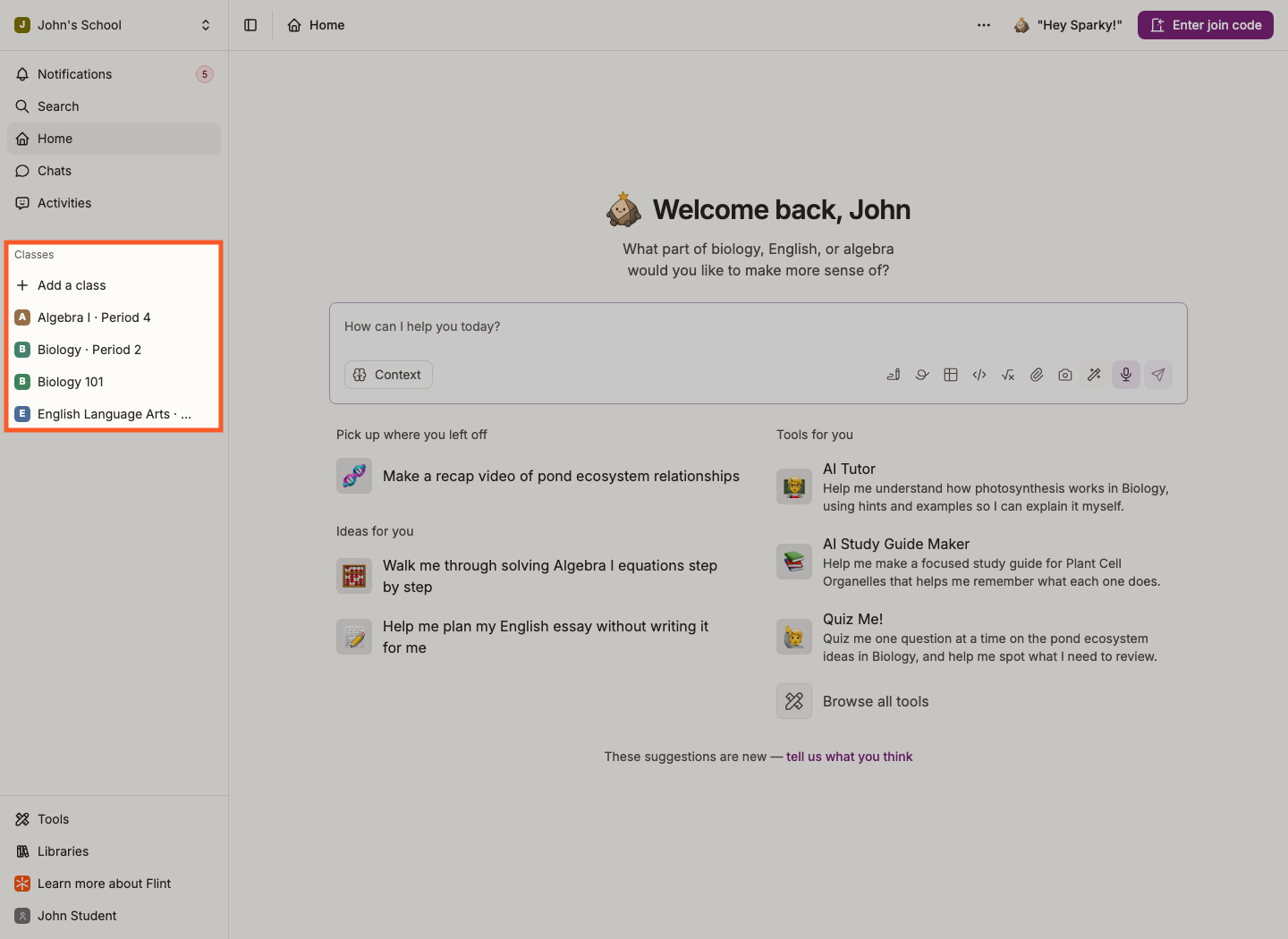Click the code brackets icon
1288x939 pixels.
click(x=979, y=375)
